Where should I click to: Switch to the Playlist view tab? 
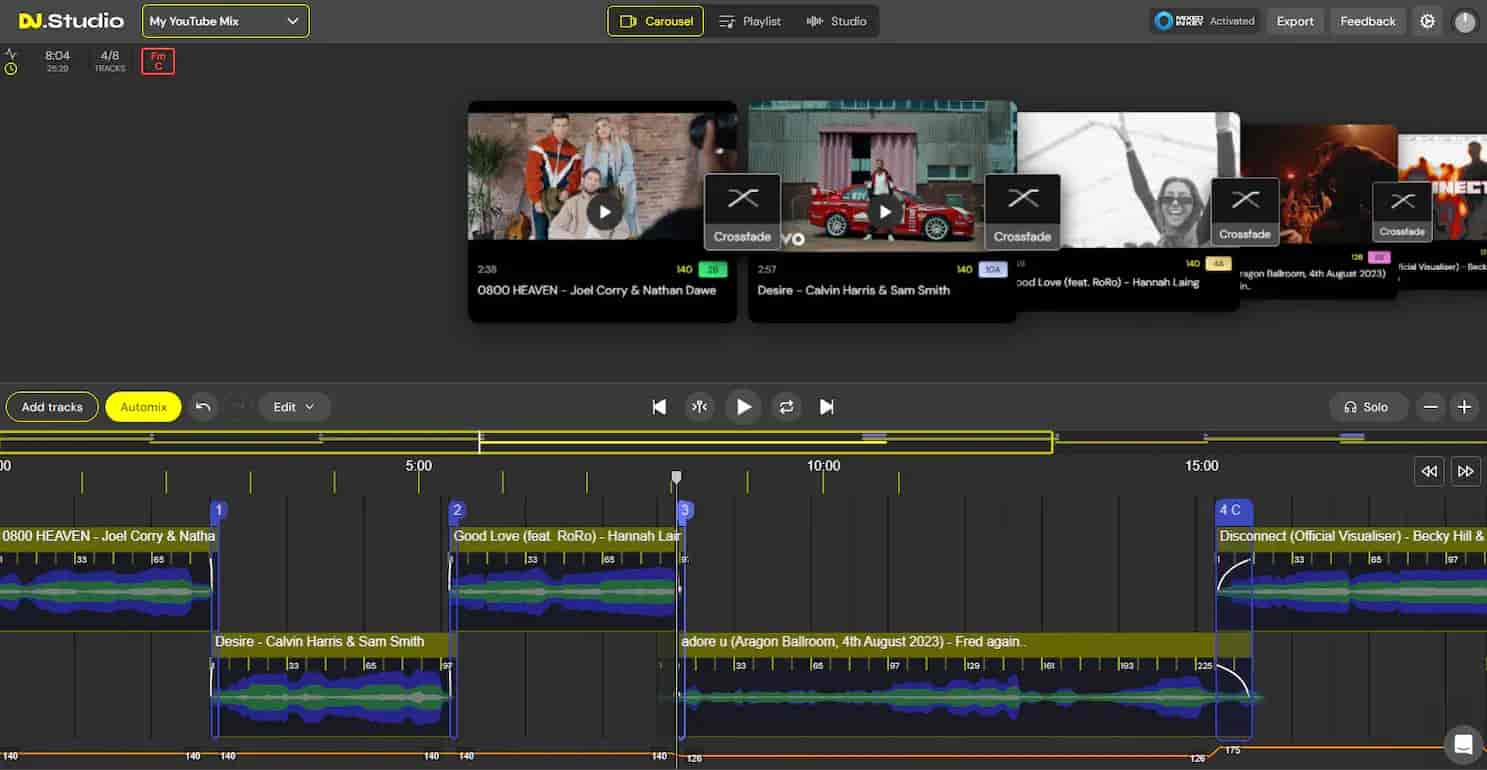click(x=750, y=20)
